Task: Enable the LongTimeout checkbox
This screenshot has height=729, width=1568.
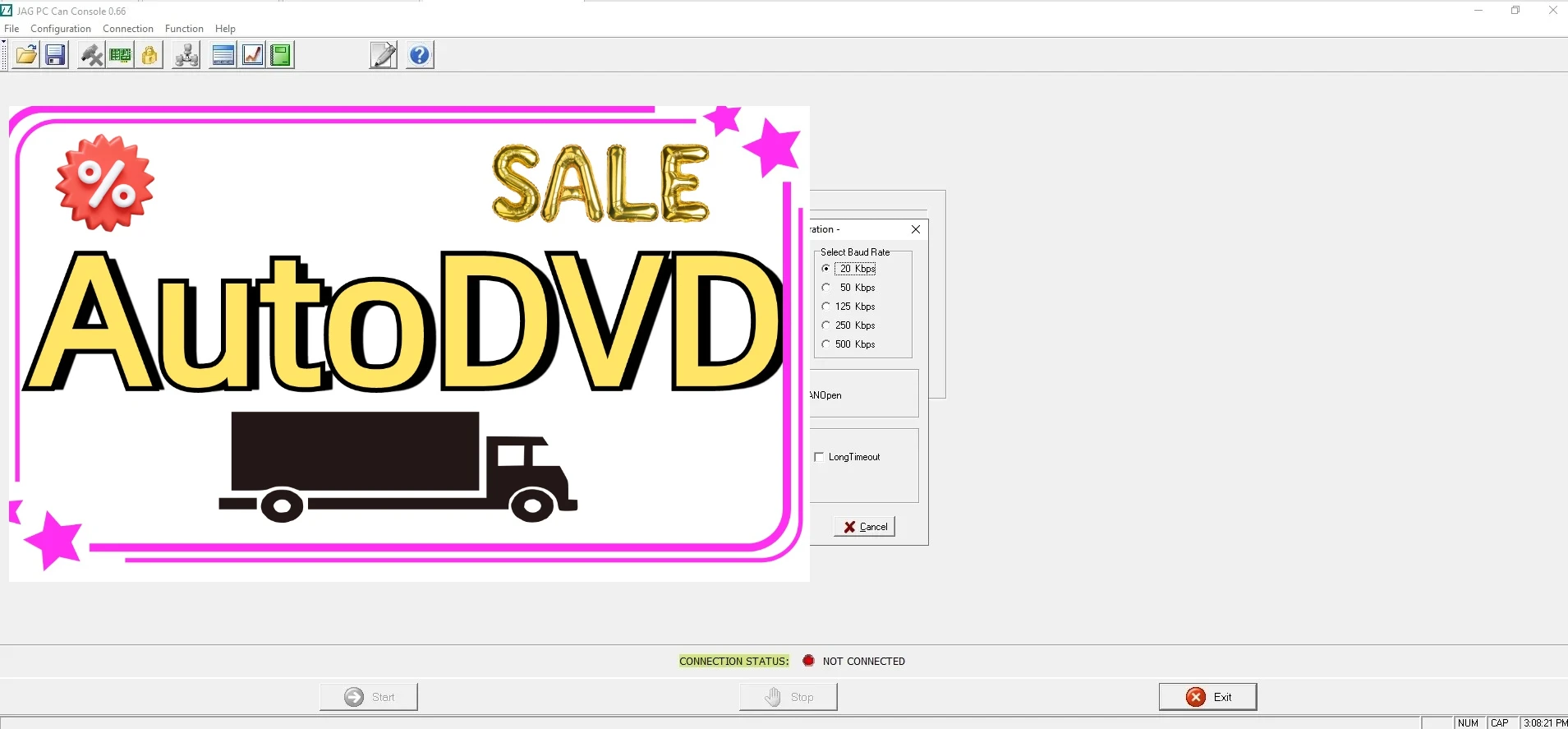Action: pyautogui.click(x=819, y=457)
